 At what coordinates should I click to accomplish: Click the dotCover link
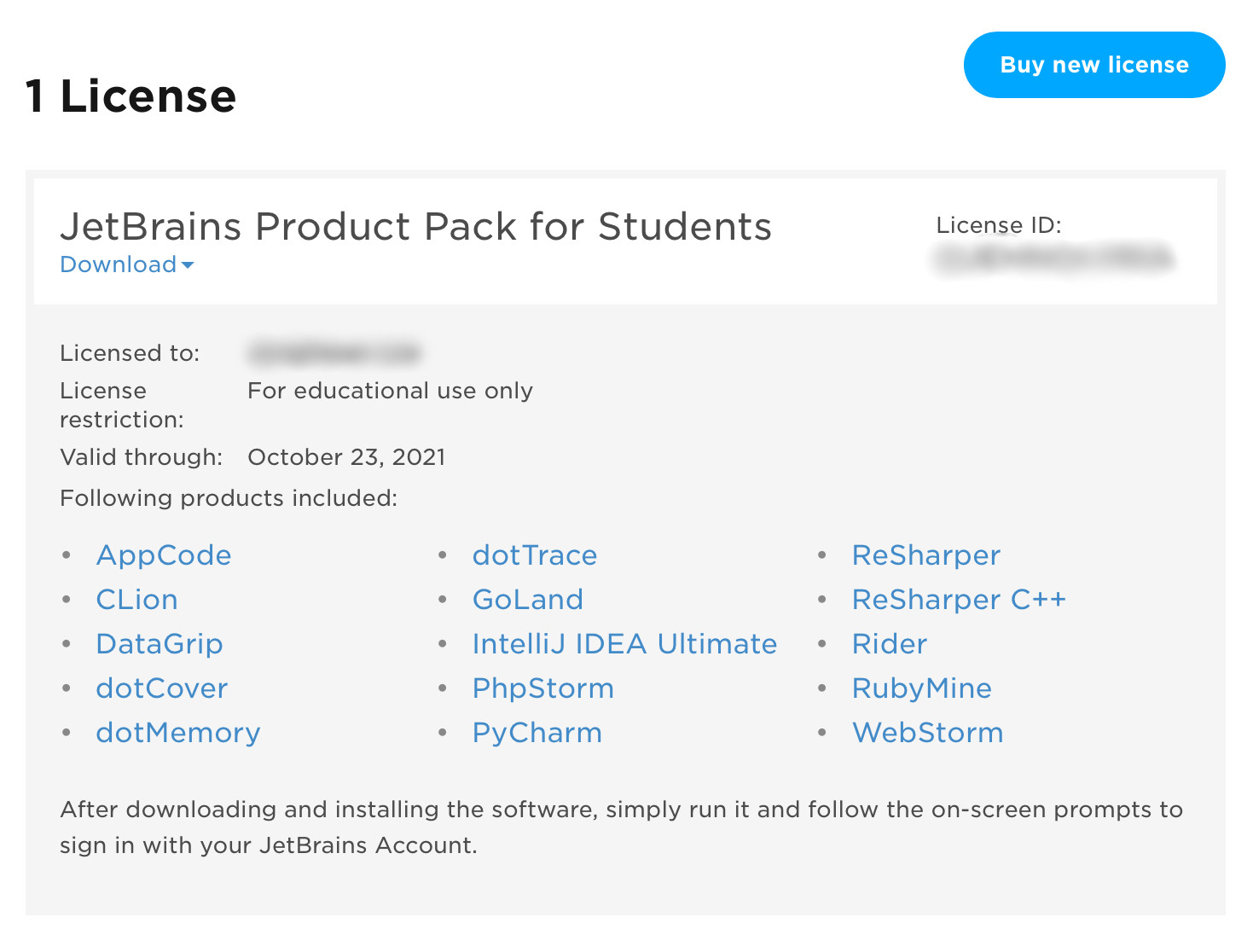161,688
